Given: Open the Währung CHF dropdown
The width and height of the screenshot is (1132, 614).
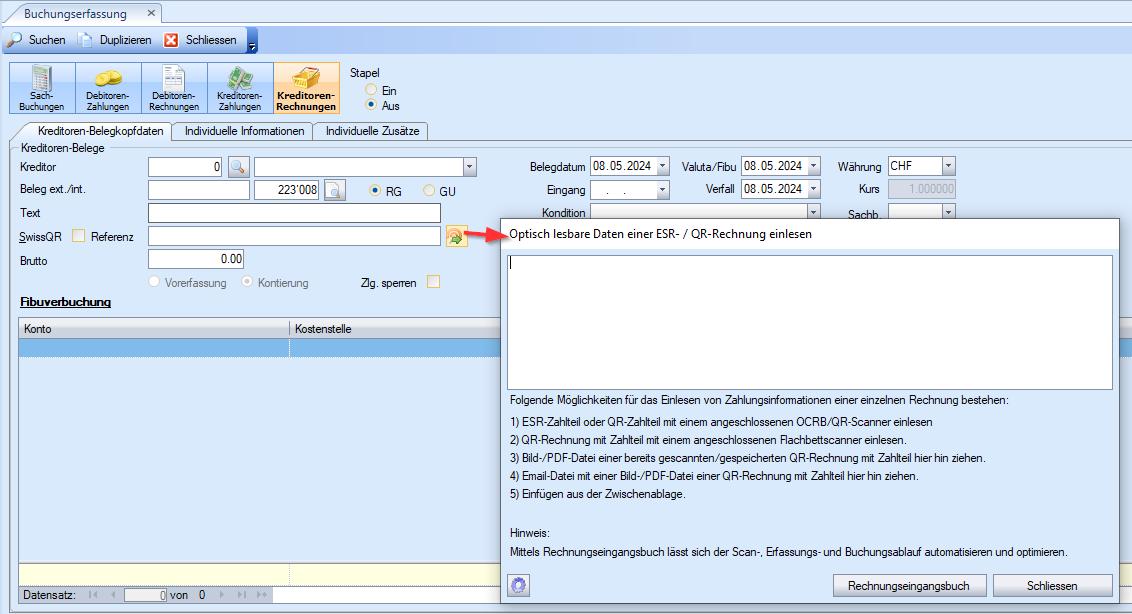Looking at the screenshot, I should coord(948,166).
